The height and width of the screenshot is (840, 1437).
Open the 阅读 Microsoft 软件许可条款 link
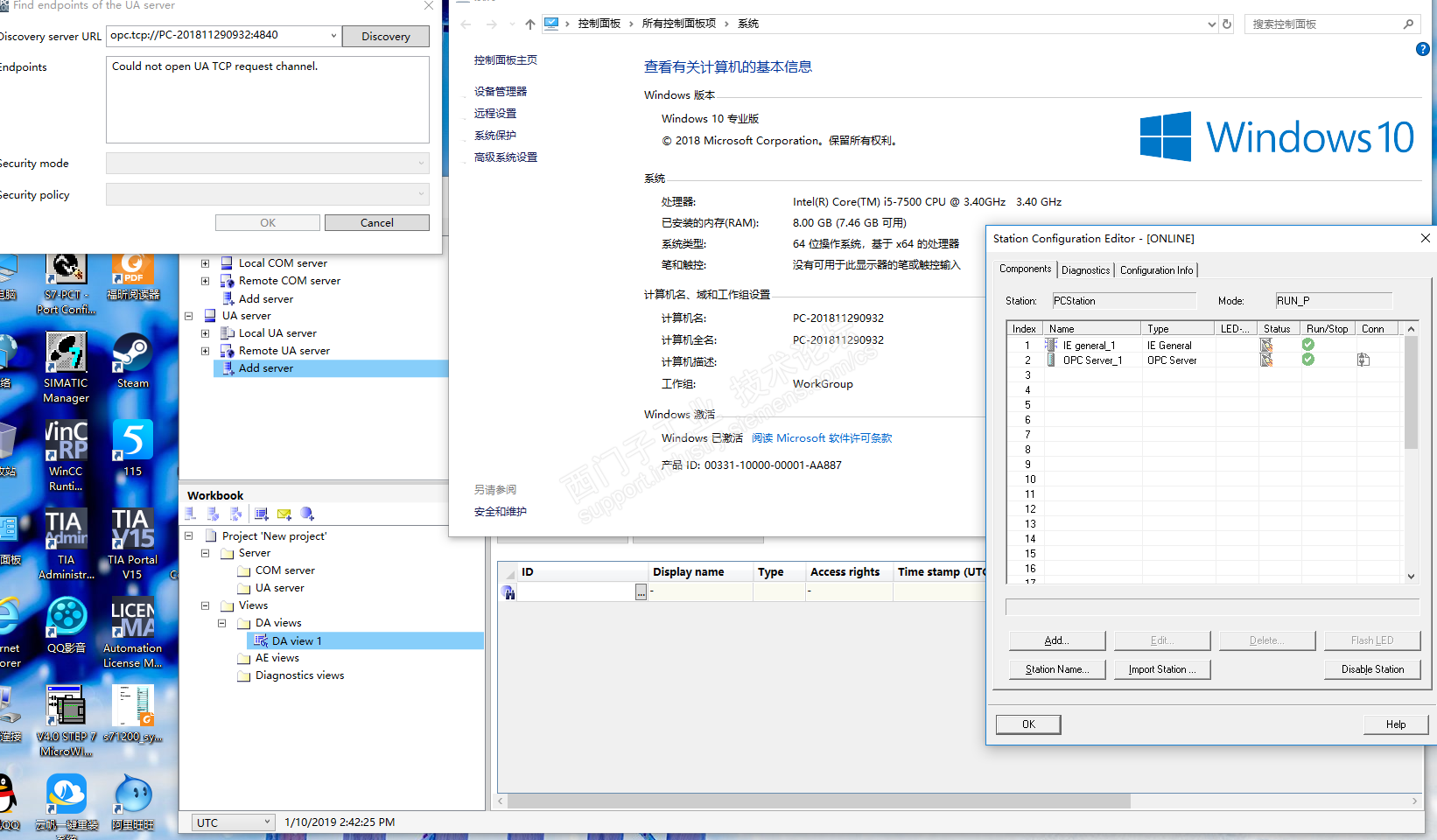[x=822, y=438]
